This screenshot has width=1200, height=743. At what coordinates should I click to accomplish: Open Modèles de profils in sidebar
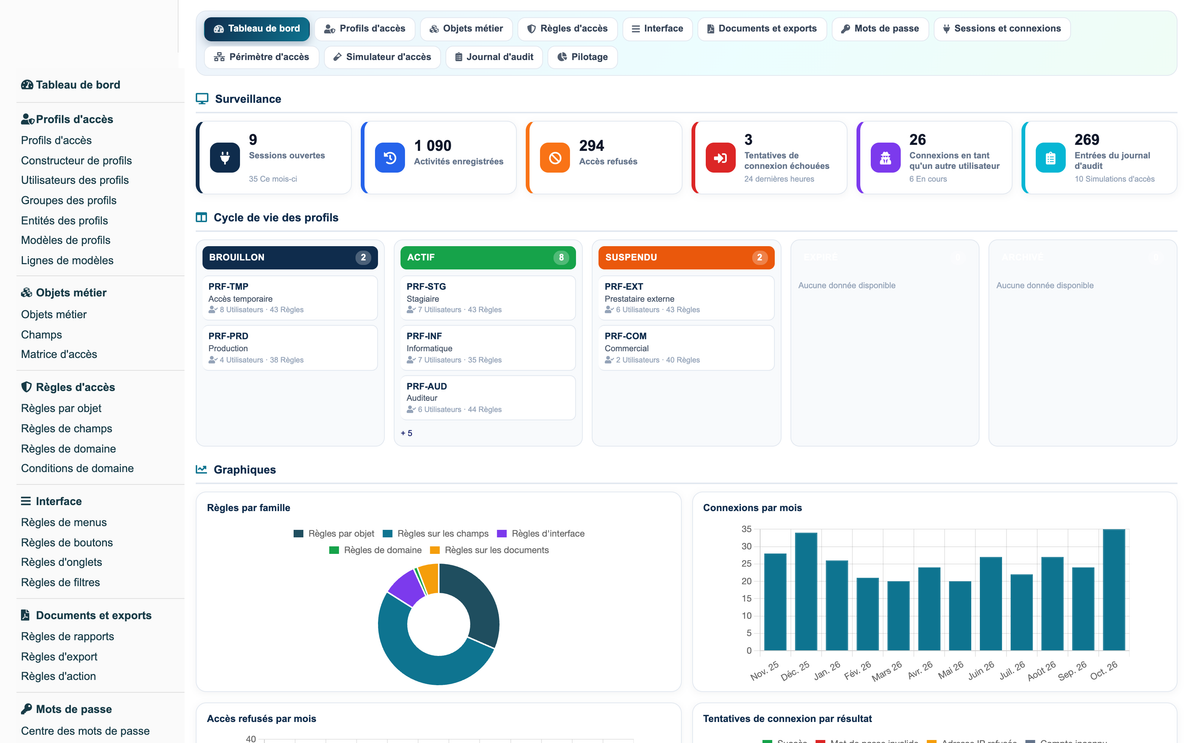pyautogui.click(x=66, y=241)
